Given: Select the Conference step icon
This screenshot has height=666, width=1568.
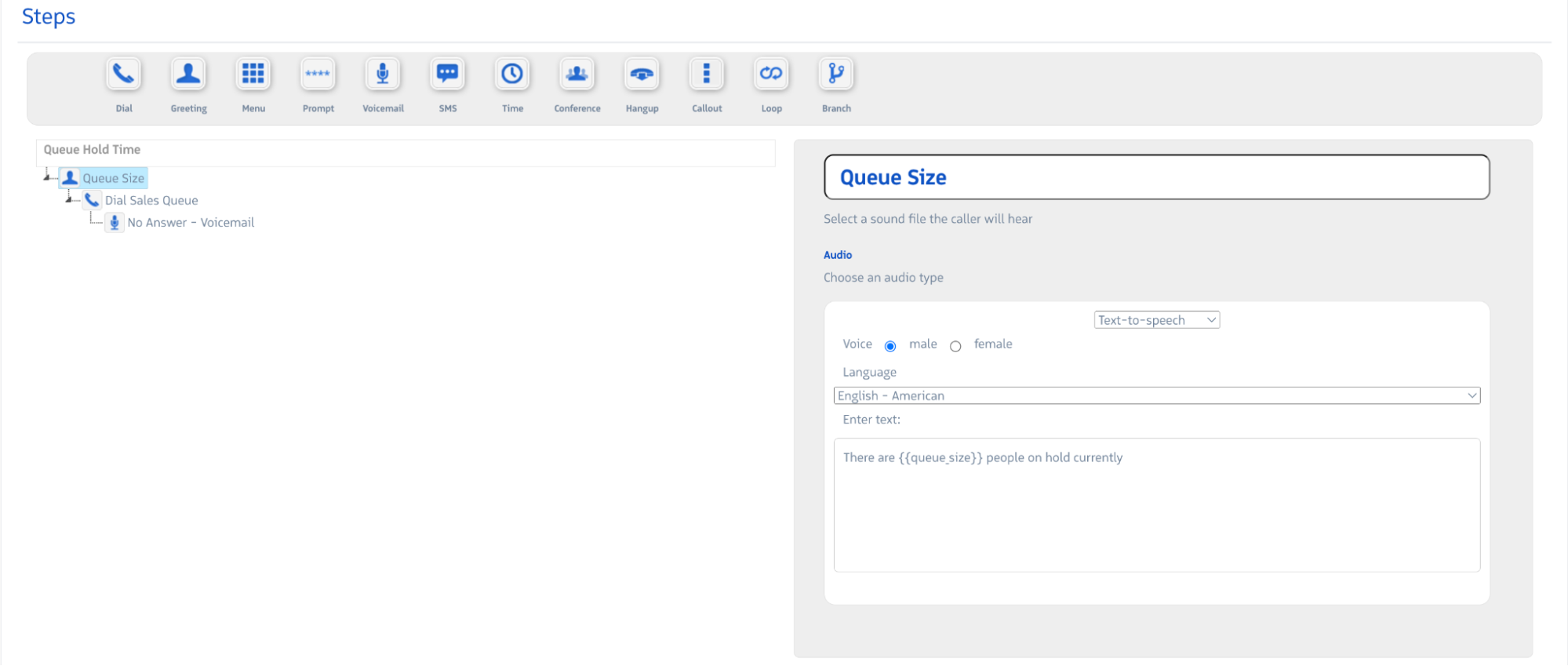Looking at the screenshot, I should pyautogui.click(x=577, y=75).
